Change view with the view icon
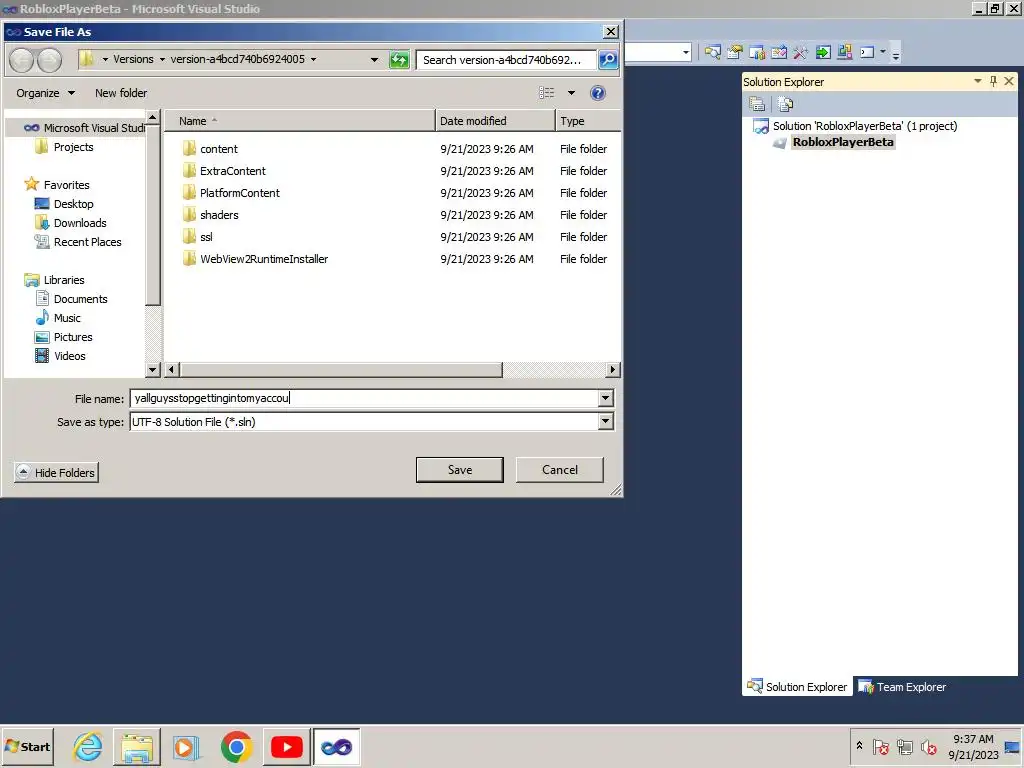 [x=547, y=93]
